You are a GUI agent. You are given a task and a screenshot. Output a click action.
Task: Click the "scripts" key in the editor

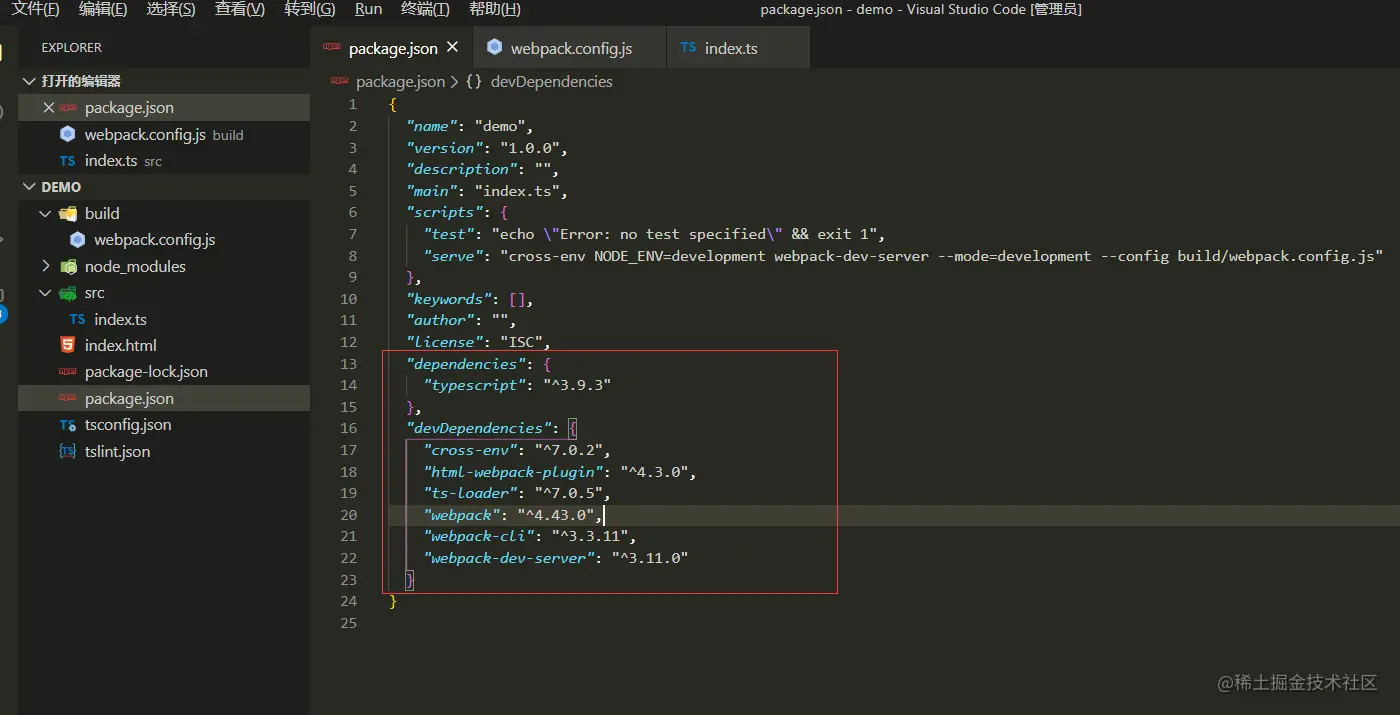[x=444, y=212]
